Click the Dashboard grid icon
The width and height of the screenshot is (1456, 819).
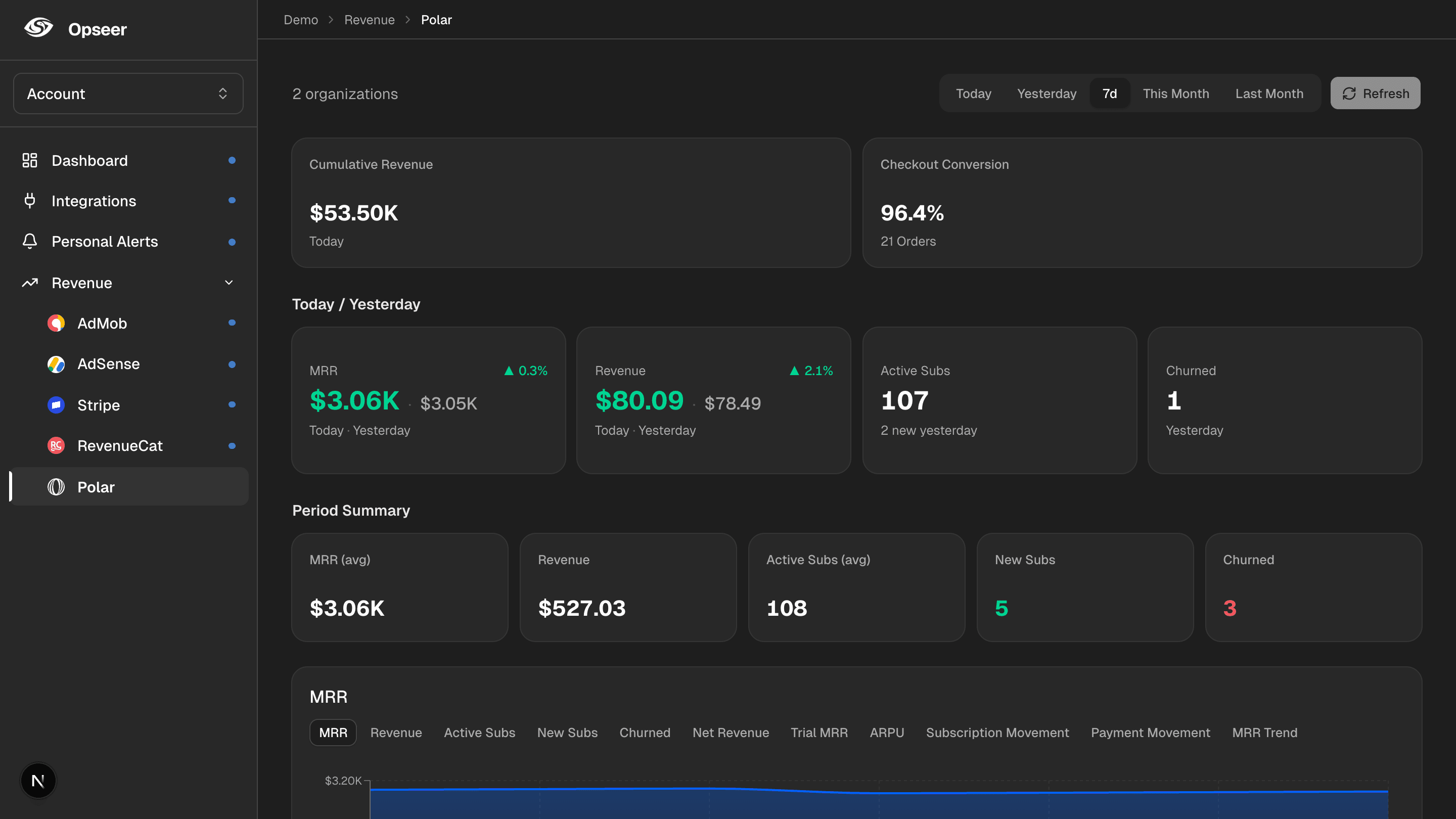click(29, 161)
